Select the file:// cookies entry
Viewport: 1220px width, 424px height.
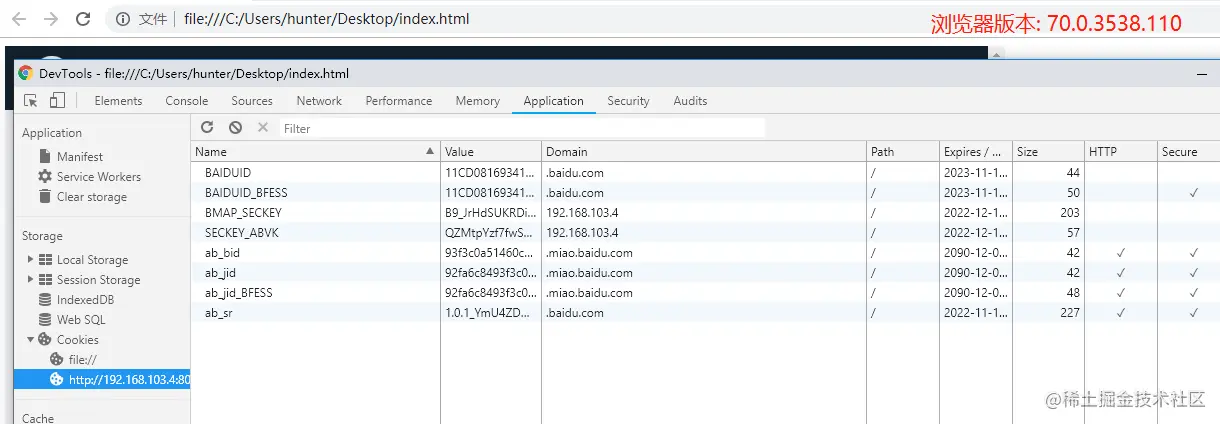click(x=82, y=360)
